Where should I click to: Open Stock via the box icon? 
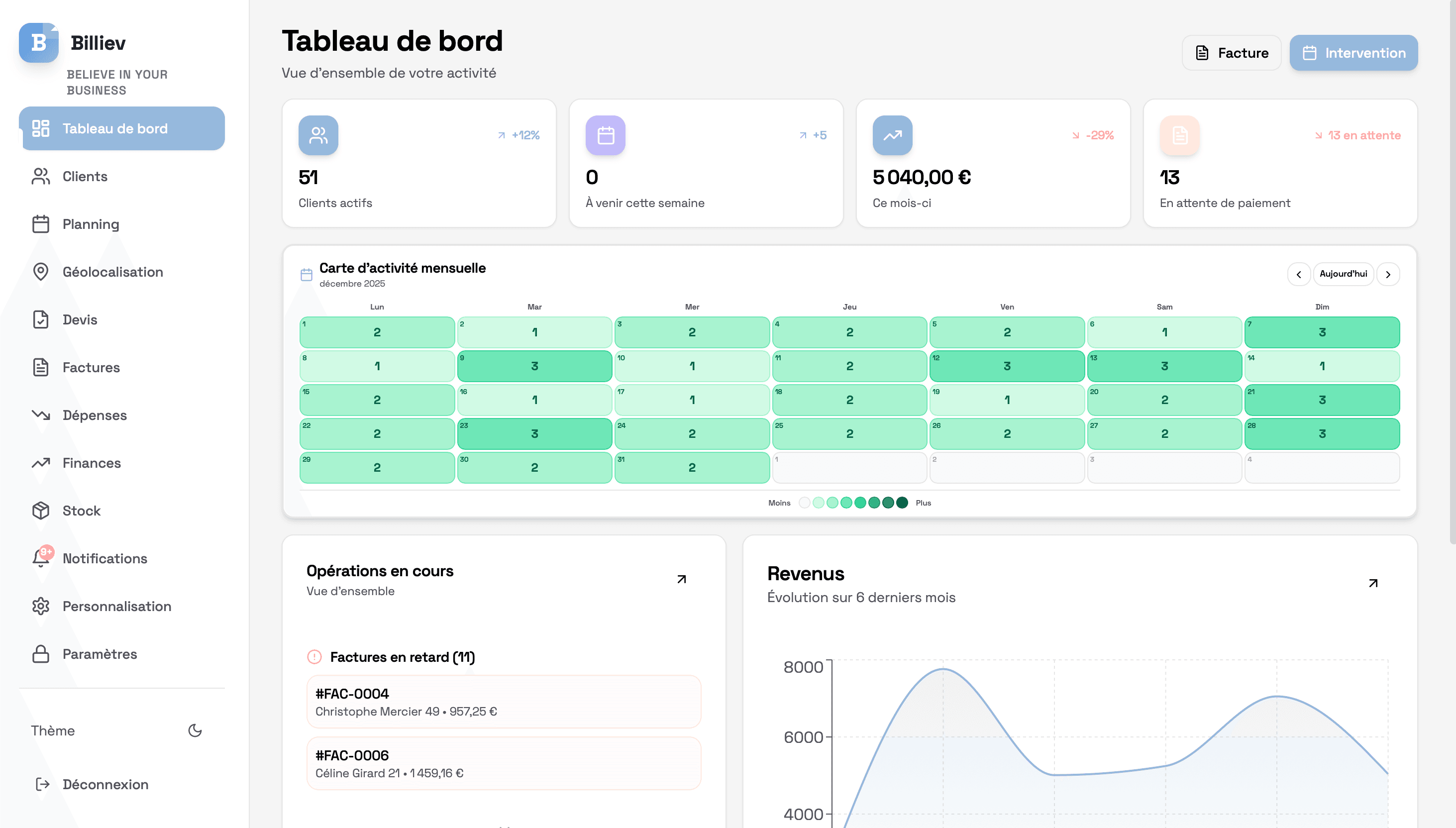point(41,511)
